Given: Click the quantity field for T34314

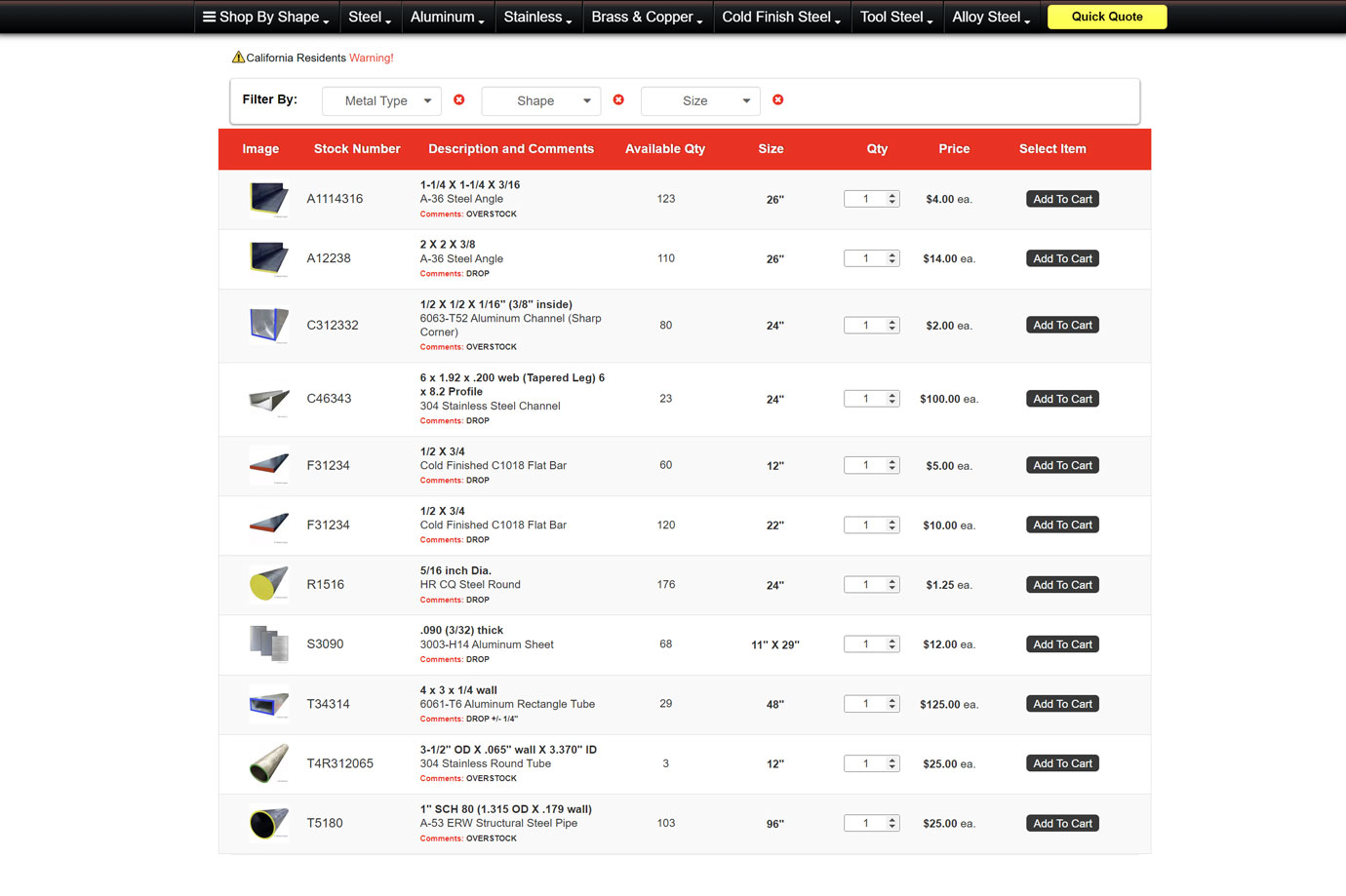Looking at the screenshot, I should tap(871, 704).
